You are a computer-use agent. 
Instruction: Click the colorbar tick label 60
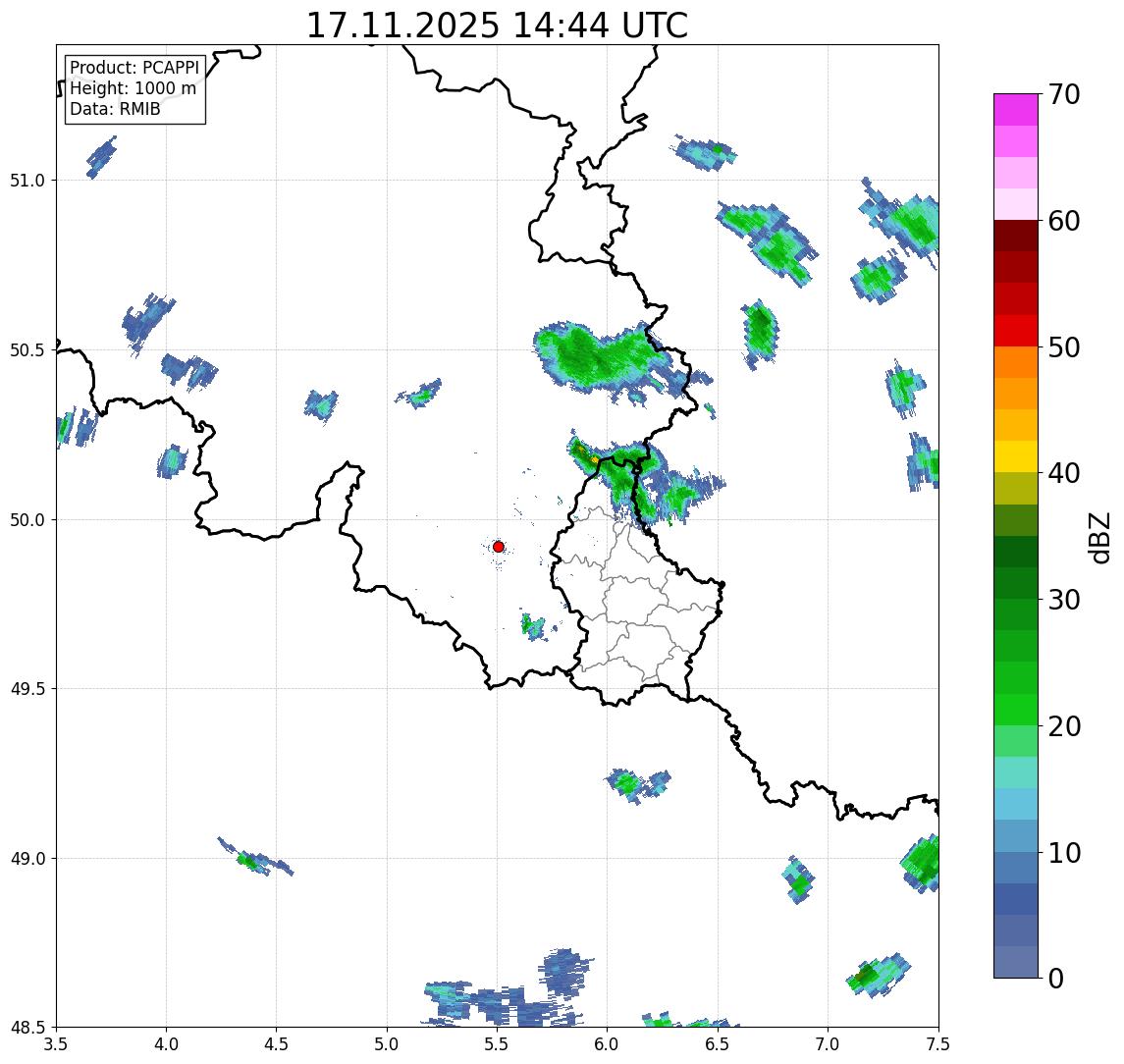[x=1064, y=221]
